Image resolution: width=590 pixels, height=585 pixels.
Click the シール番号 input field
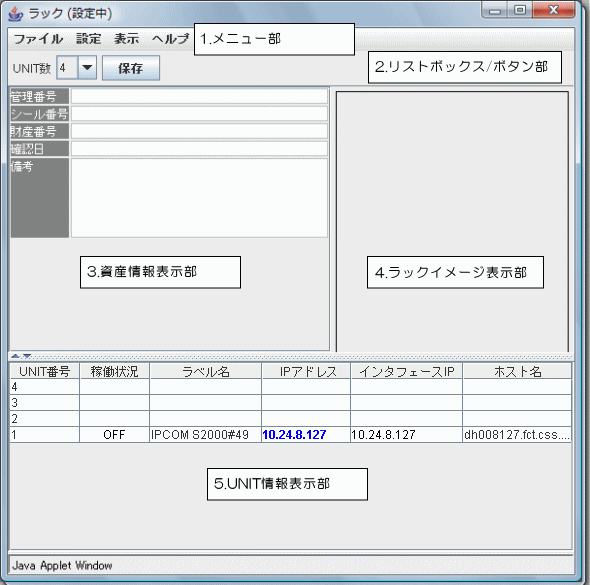coord(199,114)
